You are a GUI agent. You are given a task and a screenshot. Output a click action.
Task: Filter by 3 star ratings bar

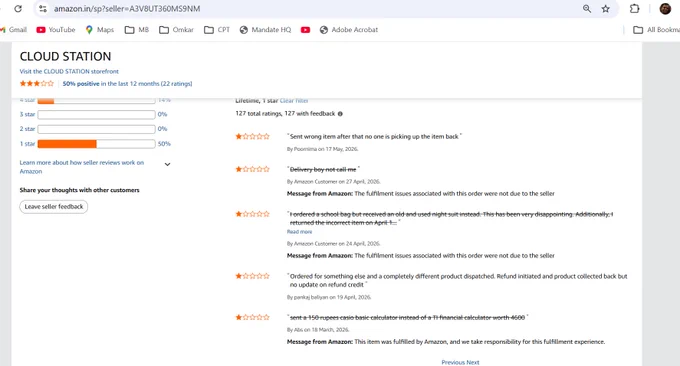pyautogui.click(x=96, y=114)
